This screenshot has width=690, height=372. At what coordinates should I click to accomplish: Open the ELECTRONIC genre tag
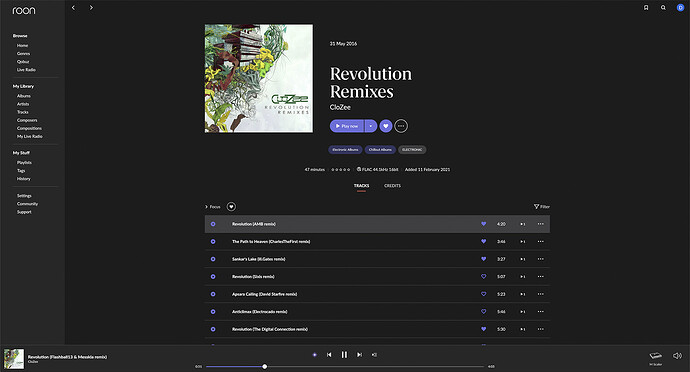pos(412,150)
